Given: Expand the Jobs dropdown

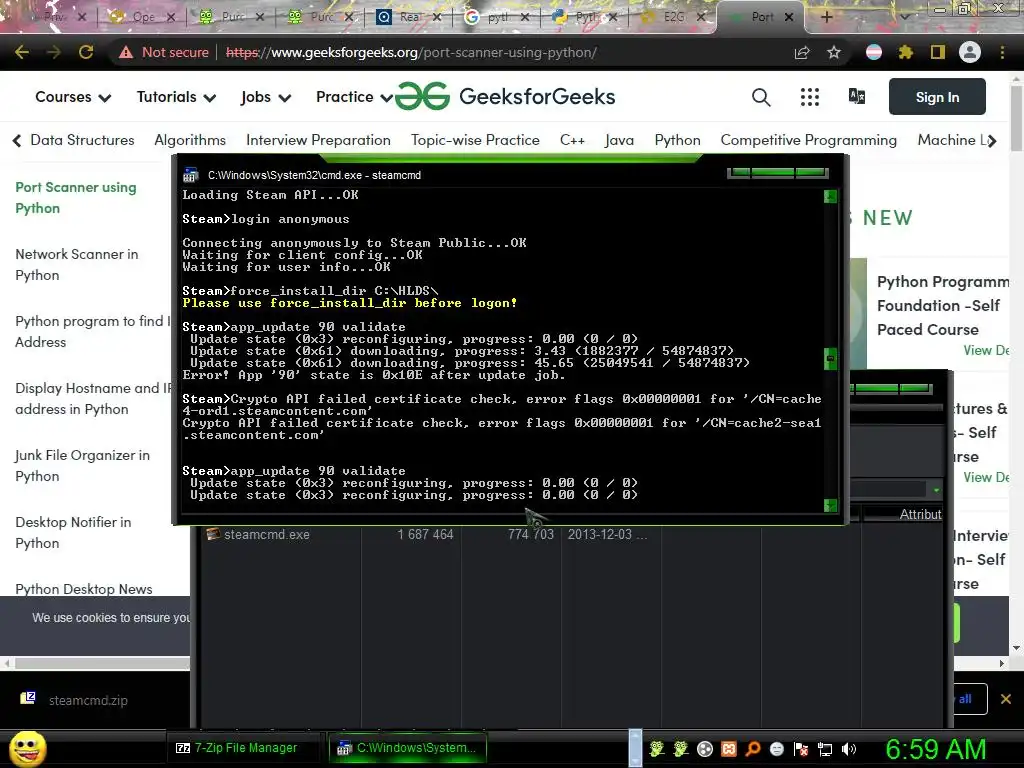Looking at the screenshot, I should [265, 97].
